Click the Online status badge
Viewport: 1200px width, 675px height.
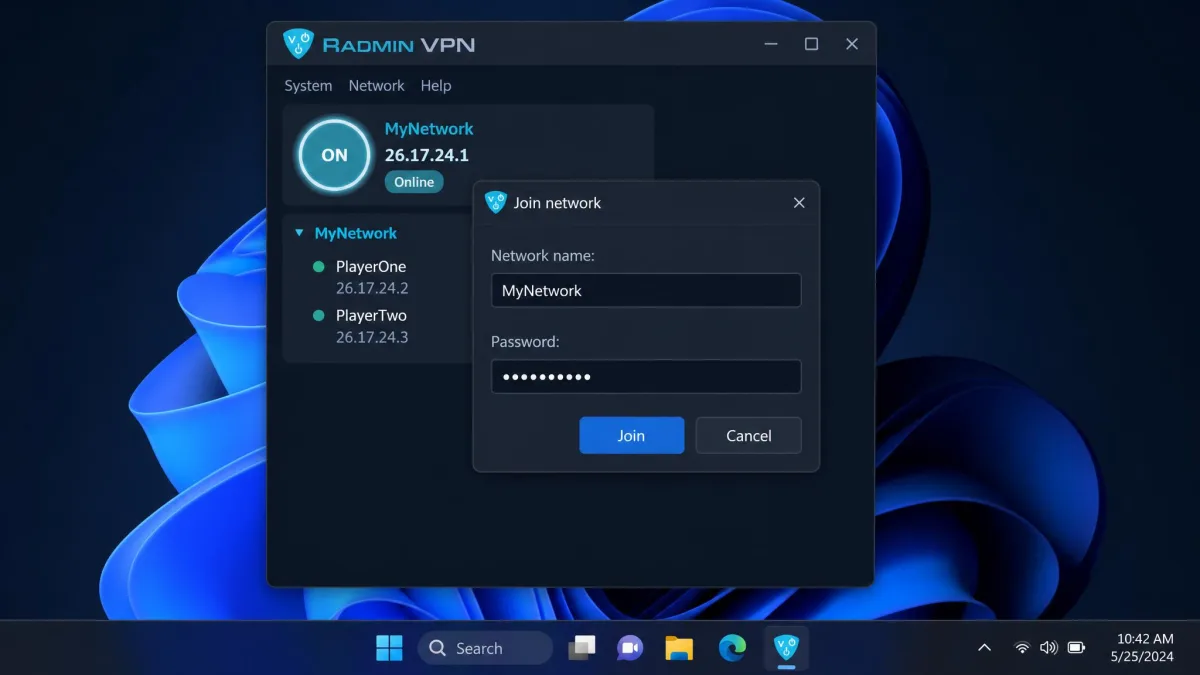coord(414,182)
